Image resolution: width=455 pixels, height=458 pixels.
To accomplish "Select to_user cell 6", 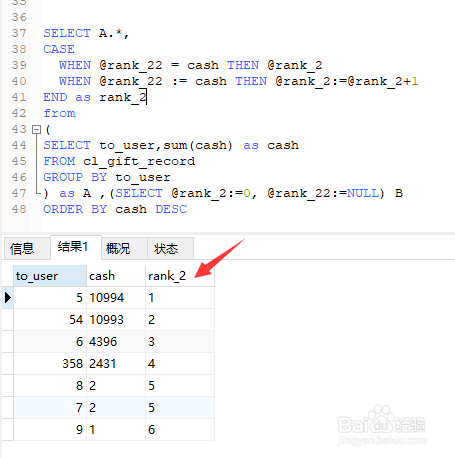I will point(50,342).
